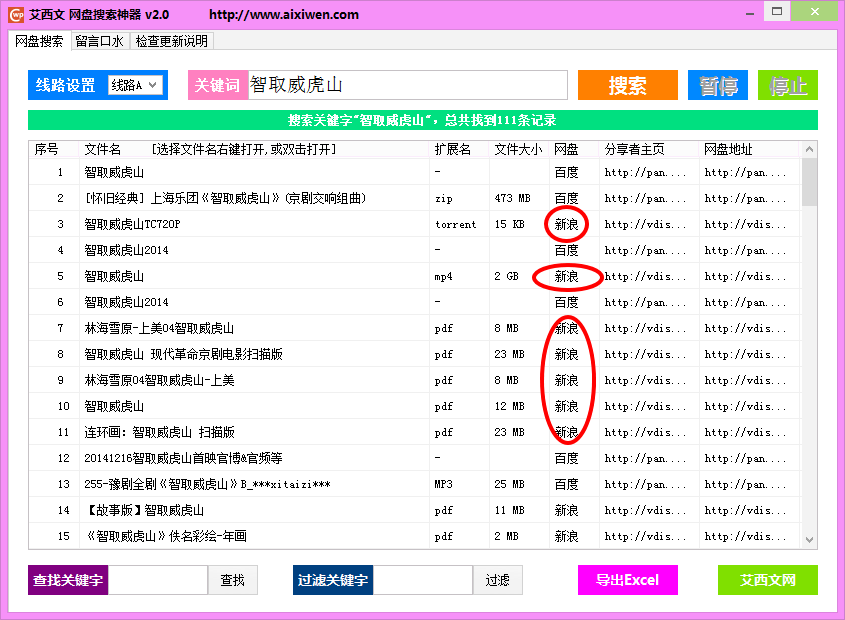Screen dimensions: 845x620
Task: Open the 检查更新说明 tab
Action: 172,41
